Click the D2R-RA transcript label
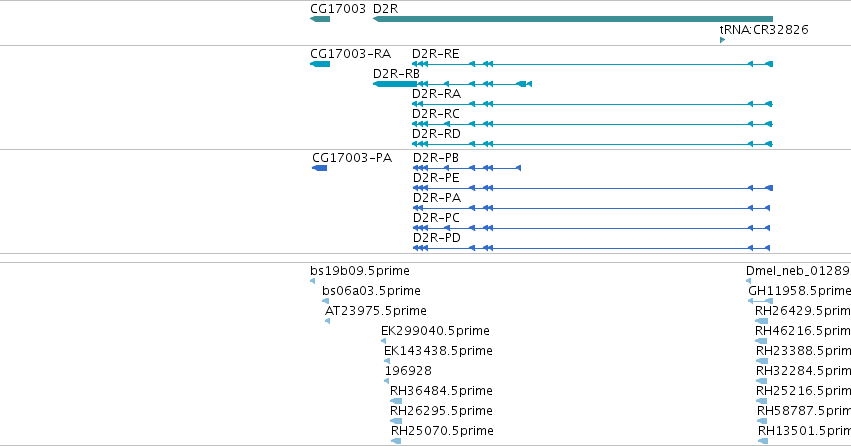 [x=436, y=94]
